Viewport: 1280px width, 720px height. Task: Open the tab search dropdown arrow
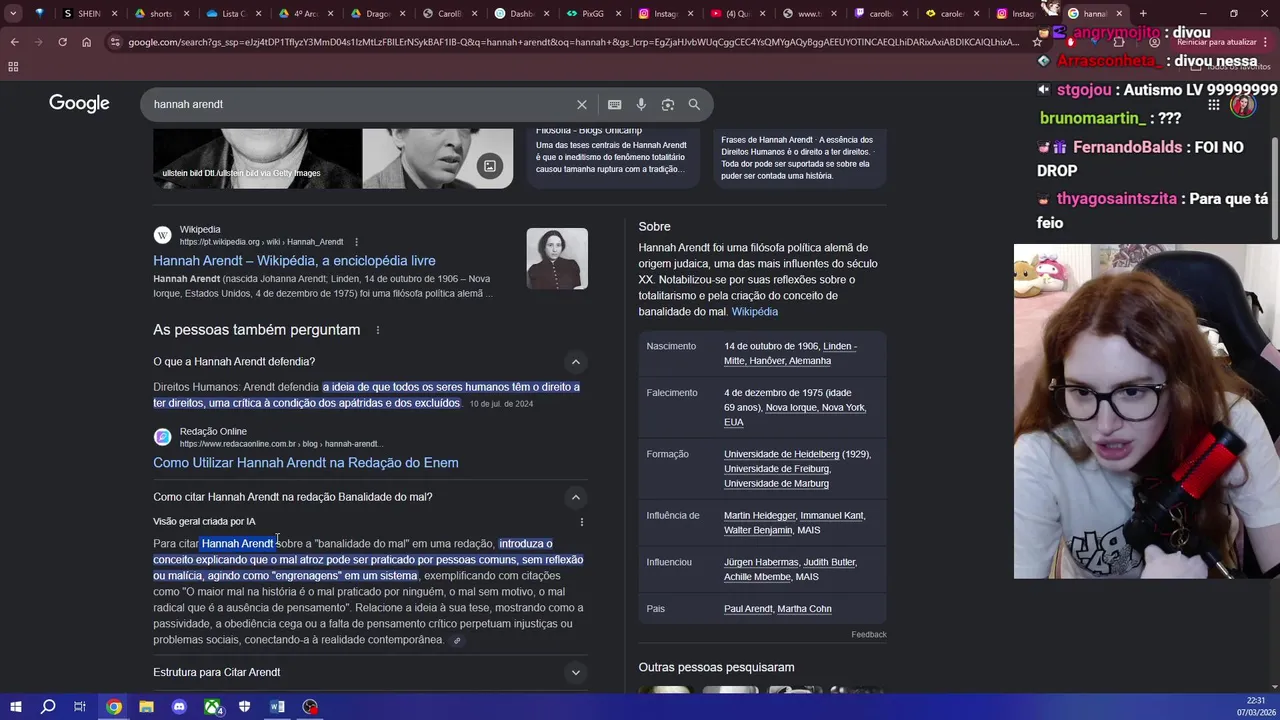click(x=13, y=13)
